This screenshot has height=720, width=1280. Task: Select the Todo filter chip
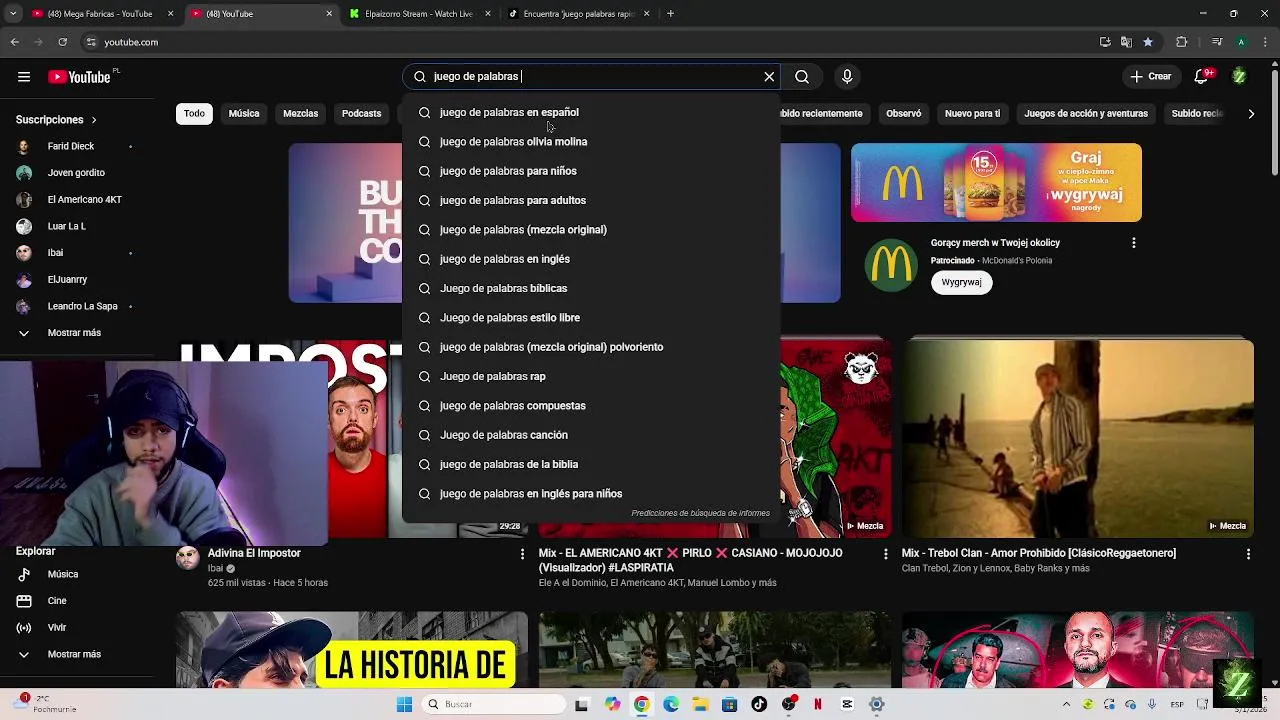pos(194,114)
